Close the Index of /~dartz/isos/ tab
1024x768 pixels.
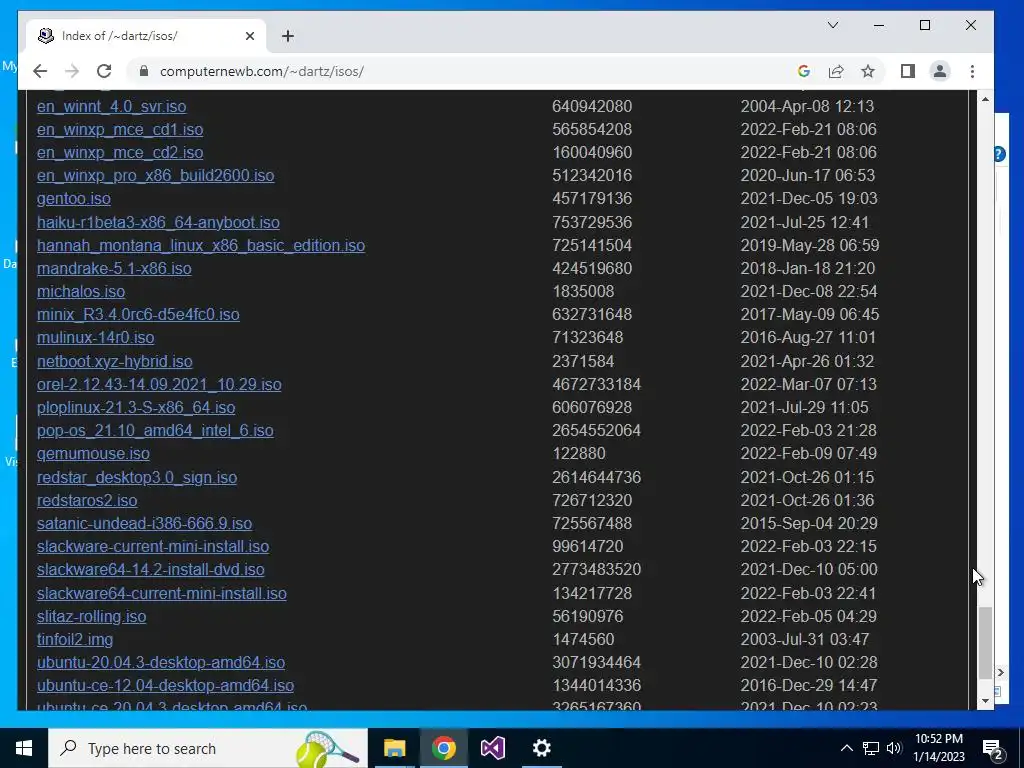[x=249, y=36]
